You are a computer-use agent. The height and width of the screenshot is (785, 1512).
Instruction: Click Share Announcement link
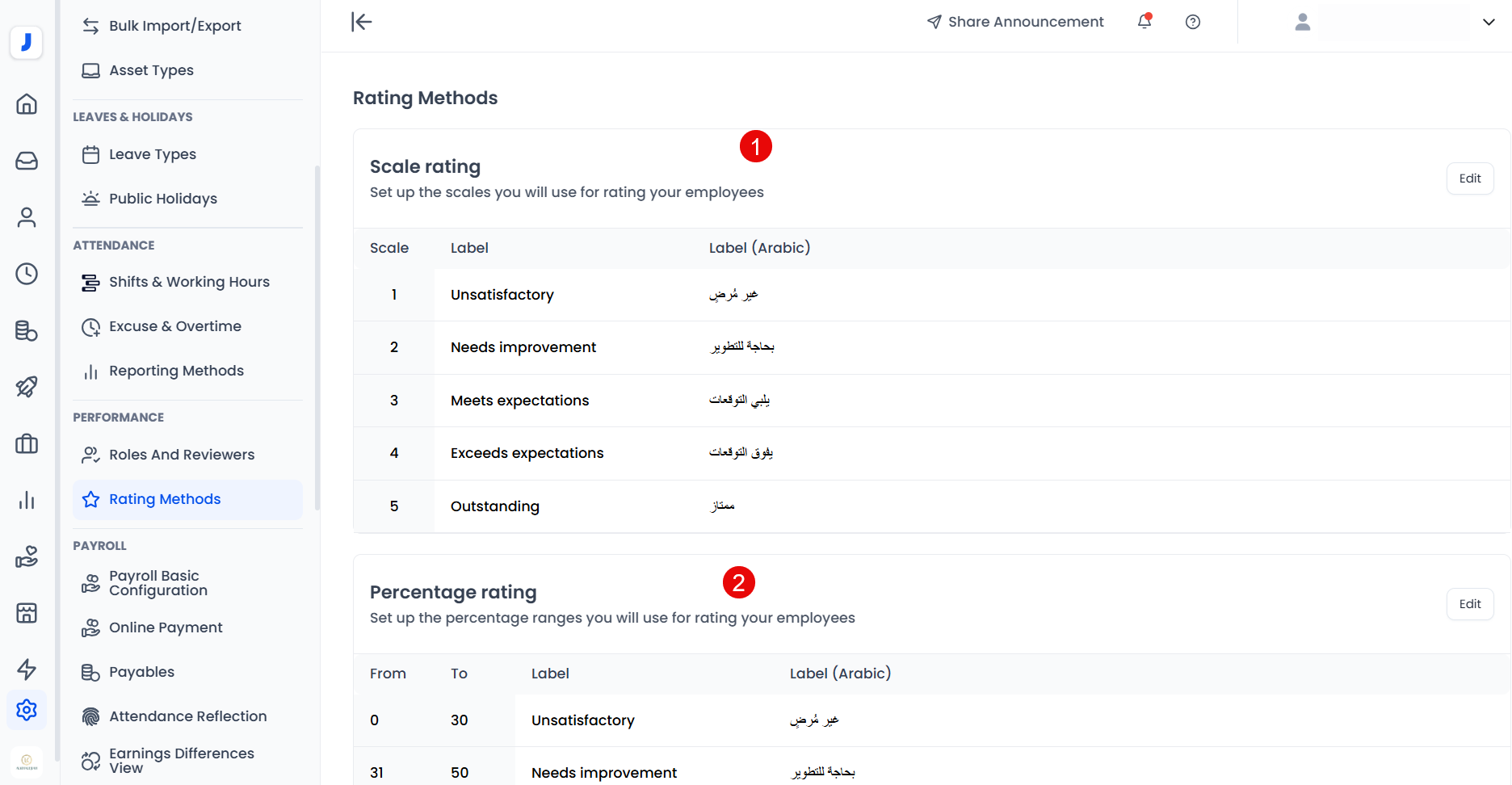click(1015, 22)
